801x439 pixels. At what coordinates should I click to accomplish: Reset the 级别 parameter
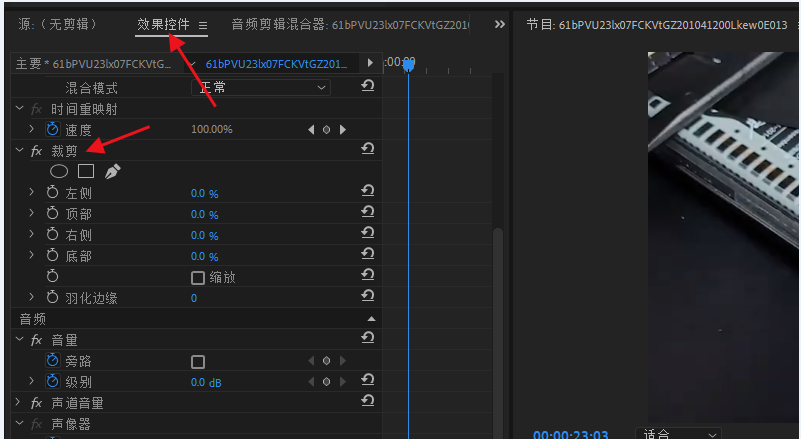tap(368, 380)
